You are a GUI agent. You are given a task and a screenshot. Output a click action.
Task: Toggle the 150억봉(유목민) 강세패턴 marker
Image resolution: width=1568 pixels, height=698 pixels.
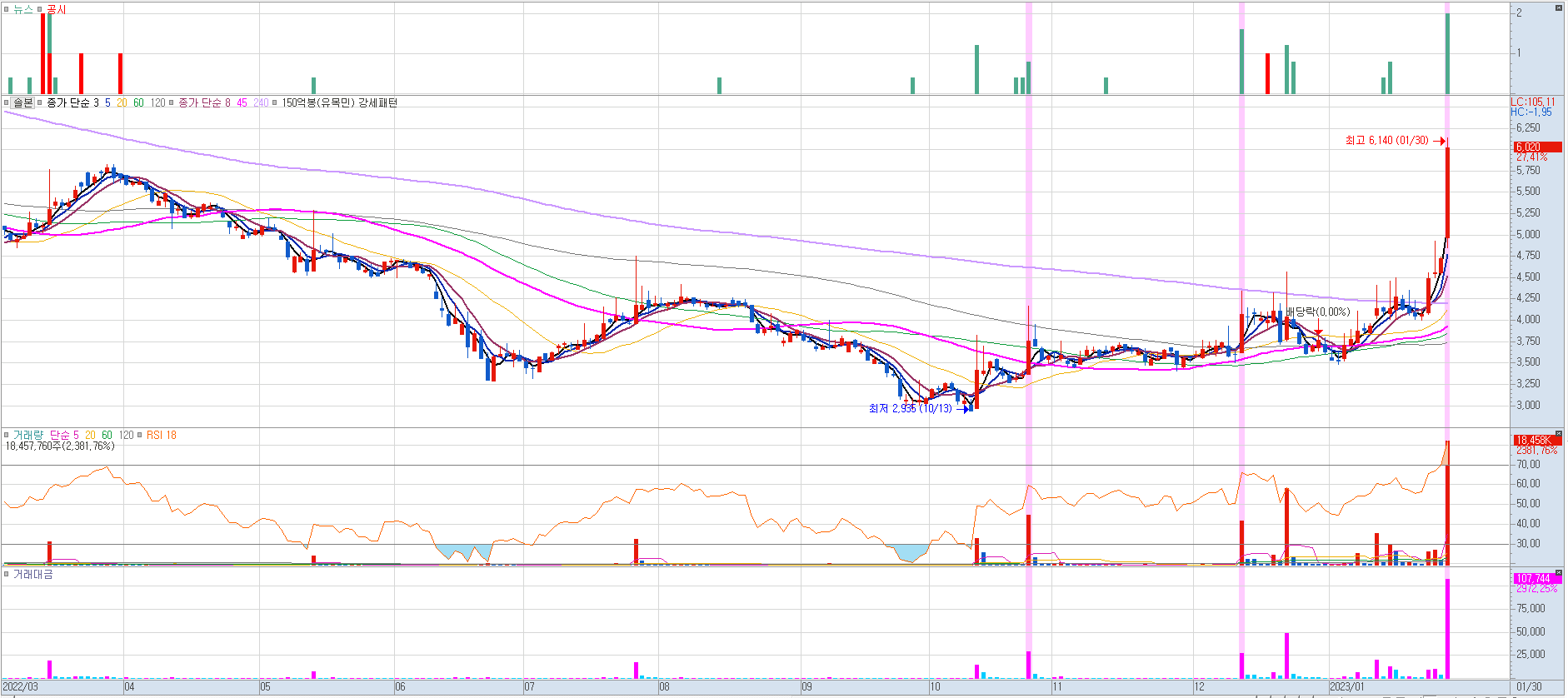(275, 103)
